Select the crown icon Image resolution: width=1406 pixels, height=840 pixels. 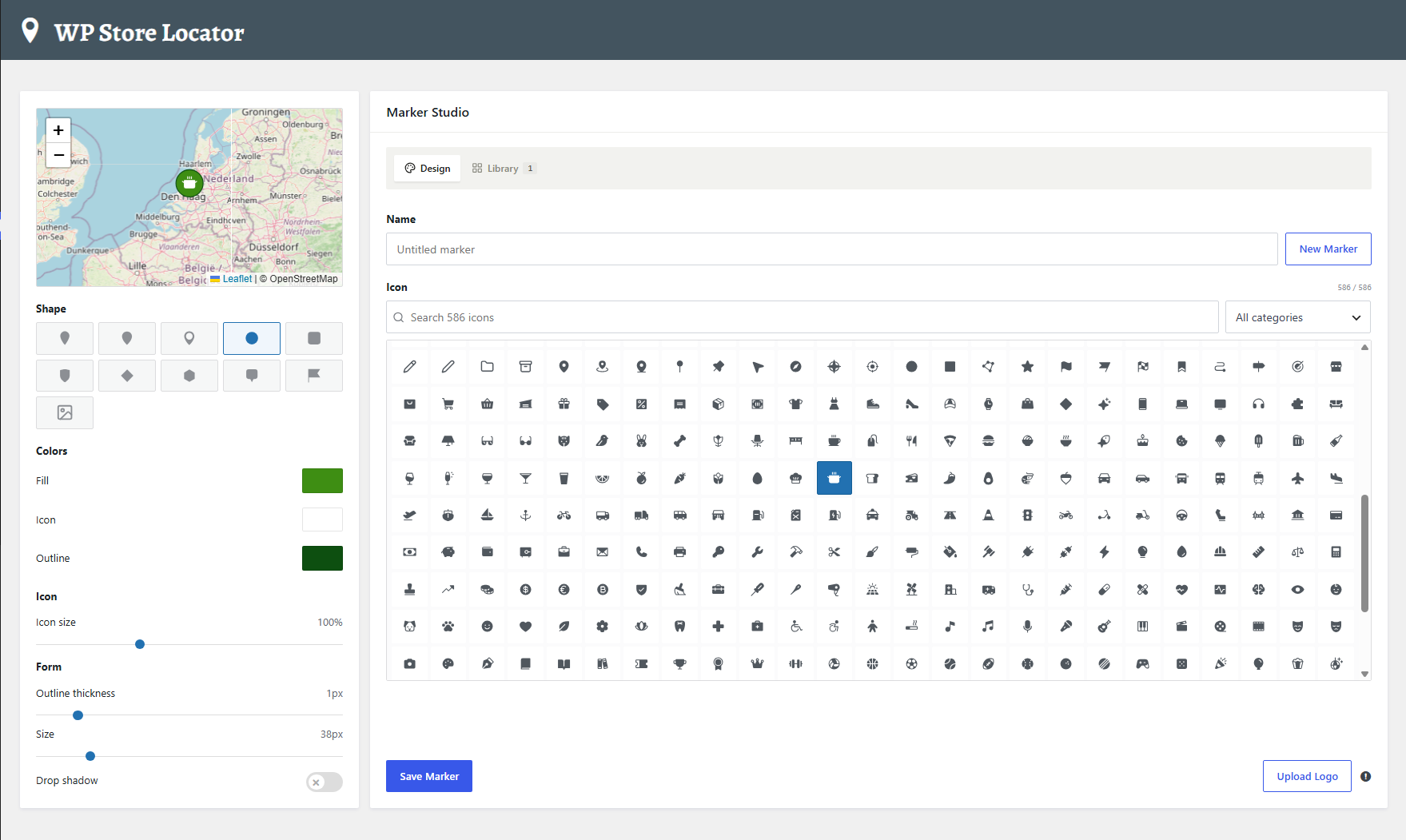[x=757, y=663]
